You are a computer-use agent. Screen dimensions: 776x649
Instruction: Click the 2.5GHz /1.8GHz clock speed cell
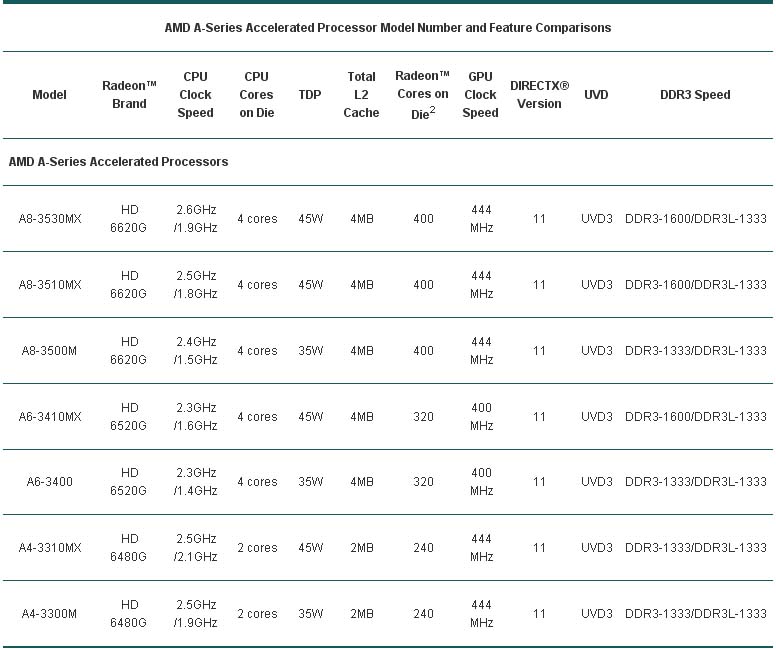tap(195, 285)
